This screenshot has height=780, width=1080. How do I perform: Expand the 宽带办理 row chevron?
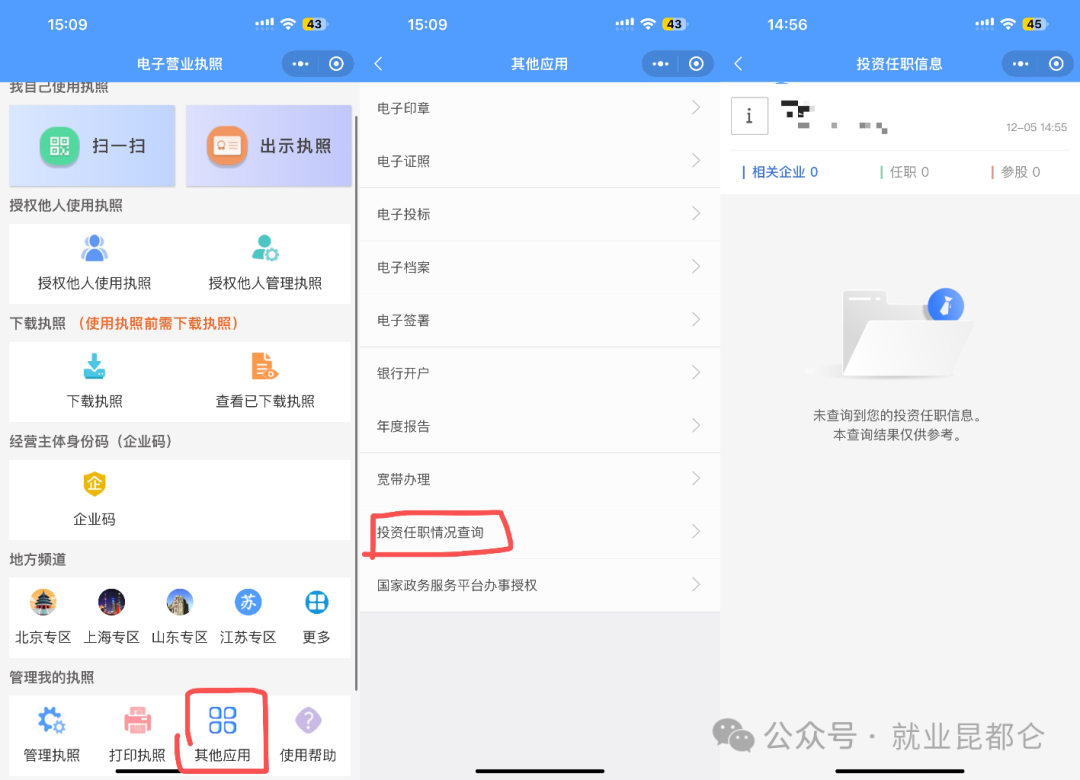[696, 479]
